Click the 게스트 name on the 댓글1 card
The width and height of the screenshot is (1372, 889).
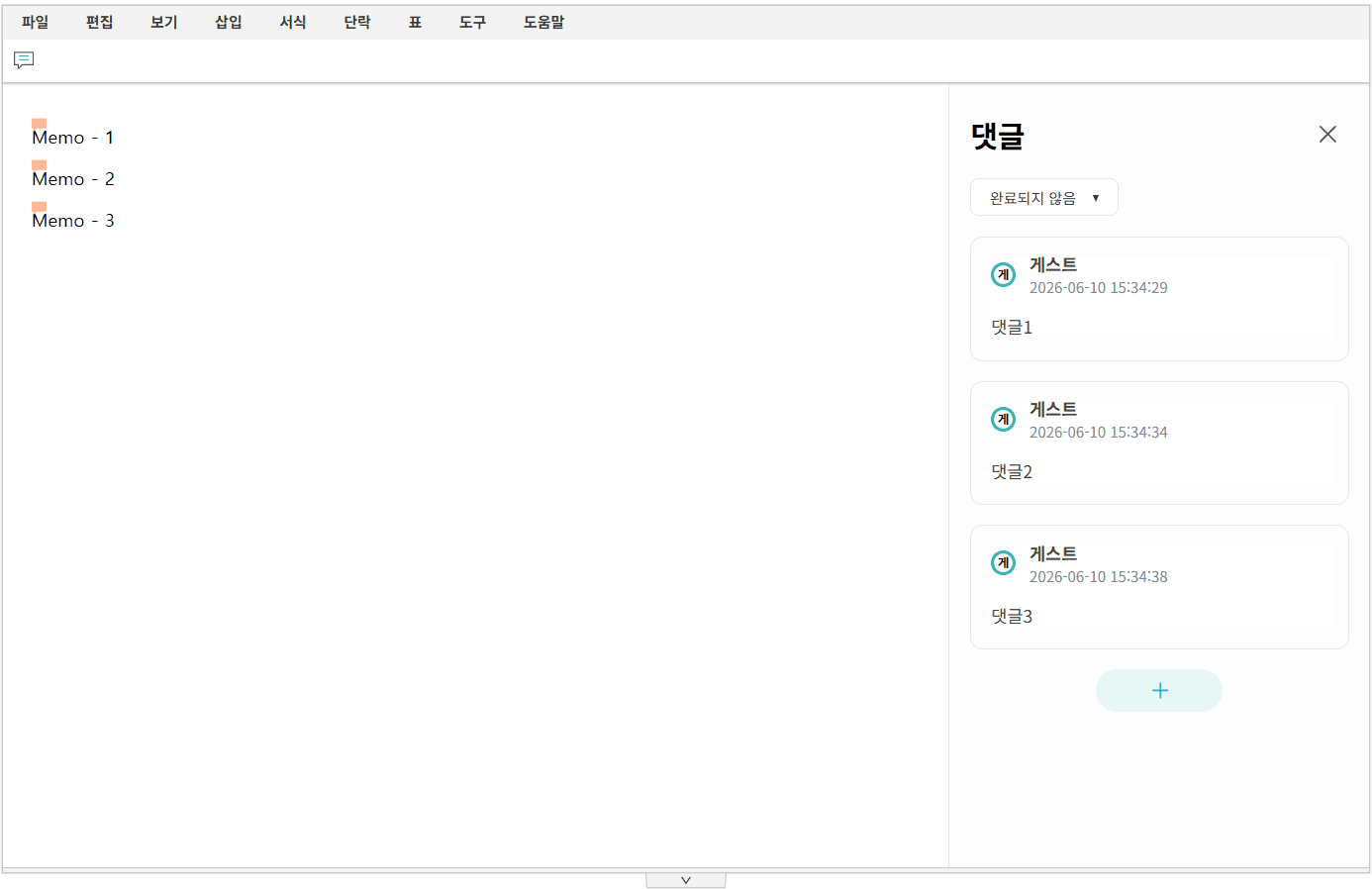coord(1053,264)
